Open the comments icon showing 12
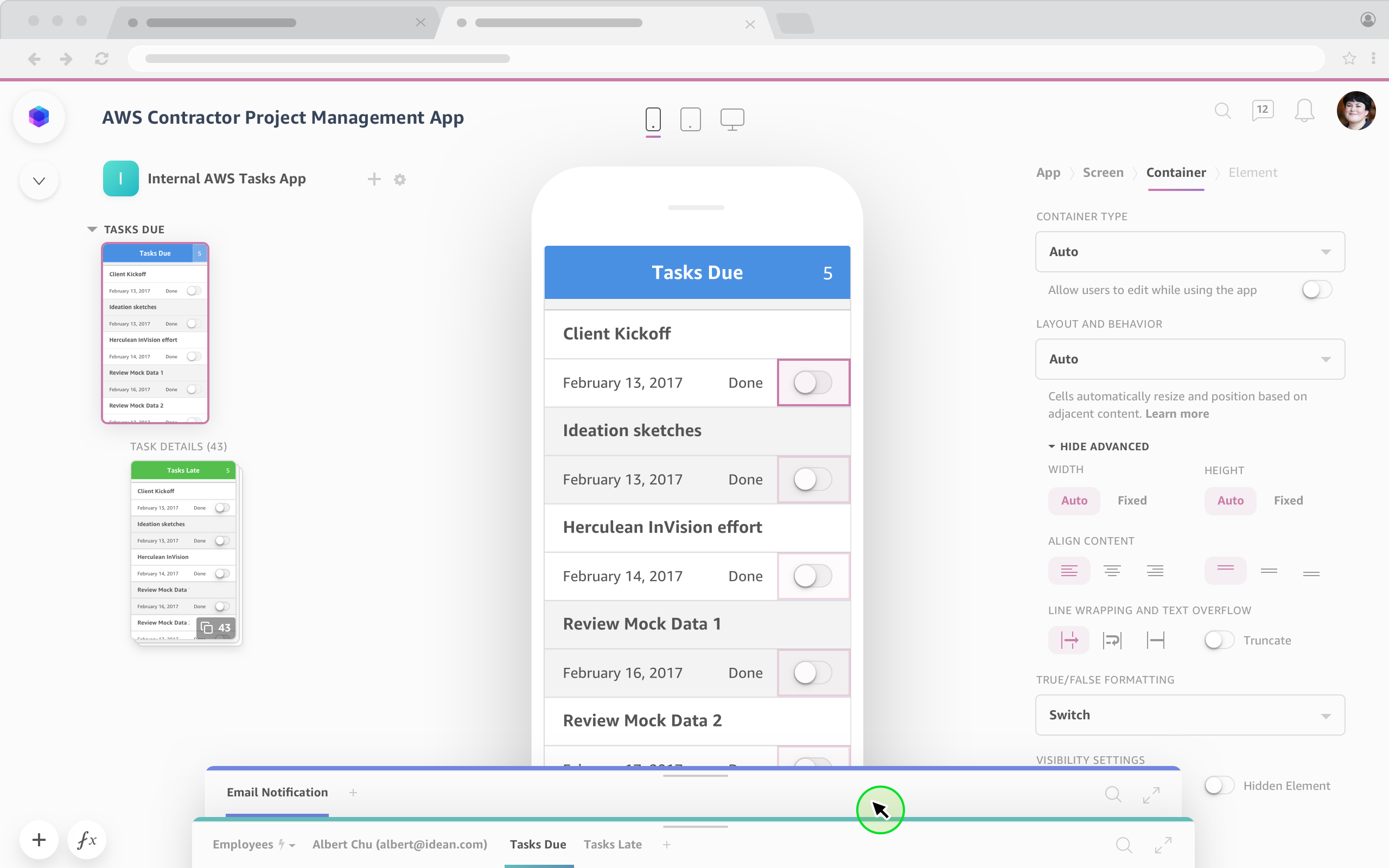 click(x=1262, y=110)
